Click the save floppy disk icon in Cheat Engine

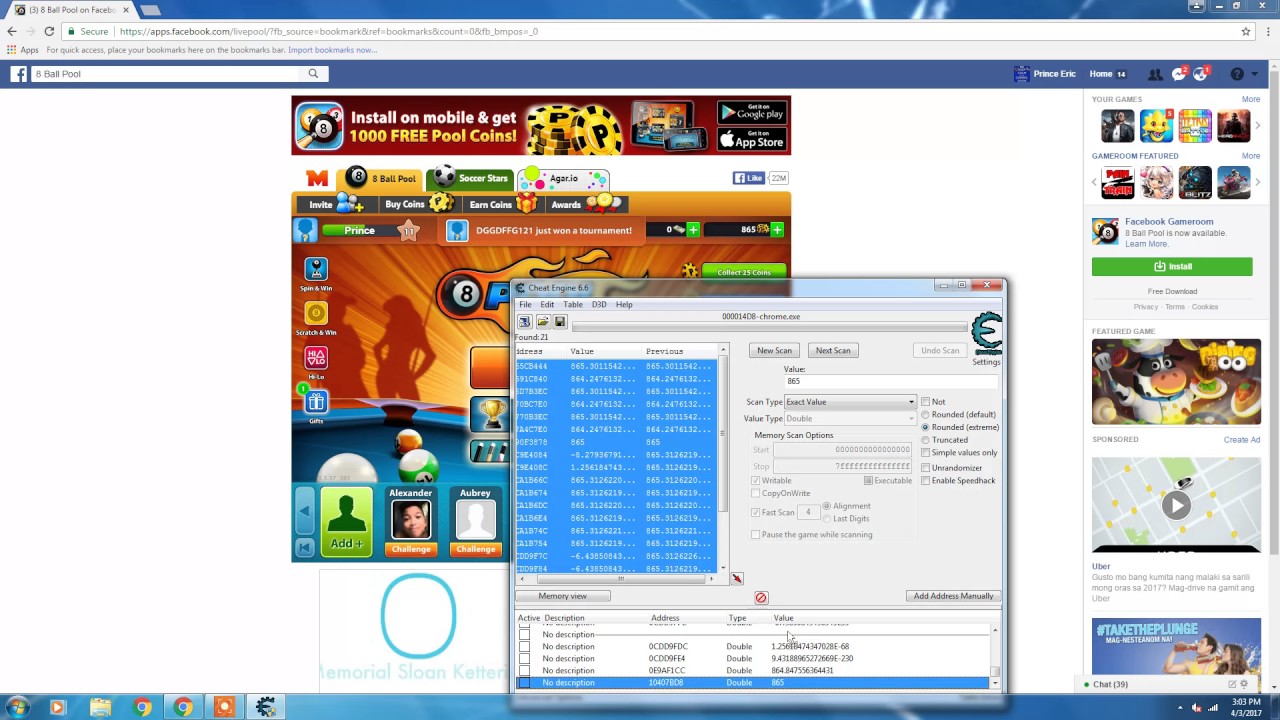(560, 322)
